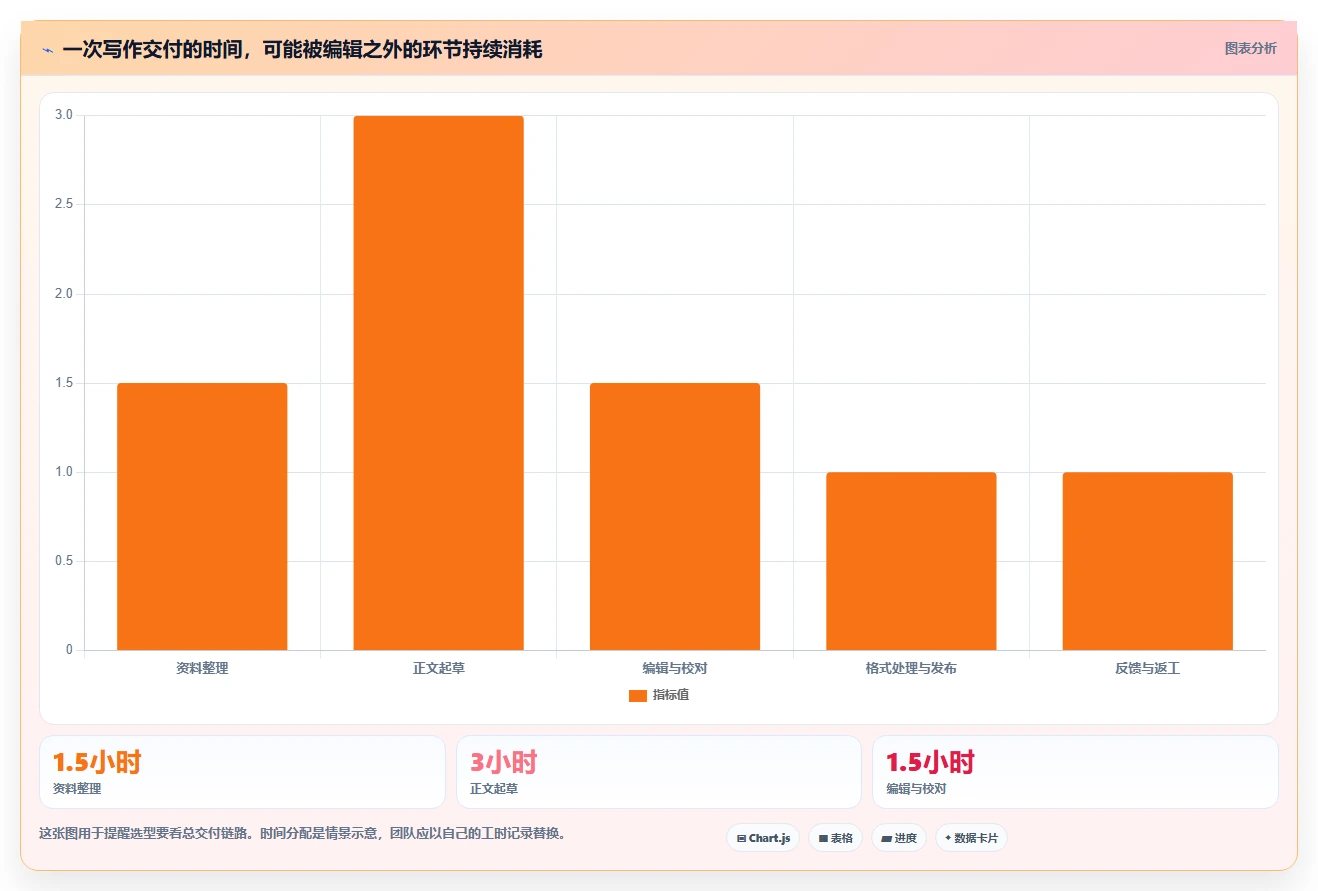Click the 0.5 y-axis tick label
Screen dimensions: 1318x891
(64, 561)
